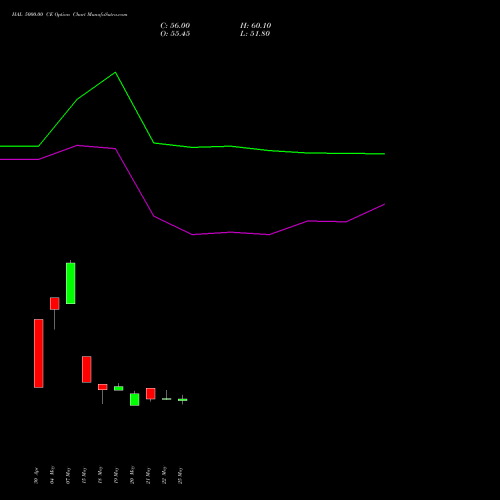The width and height of the screenshot is (500, 500).
Task: Click the 19 May date label
Action: click(x=116, y=475)
